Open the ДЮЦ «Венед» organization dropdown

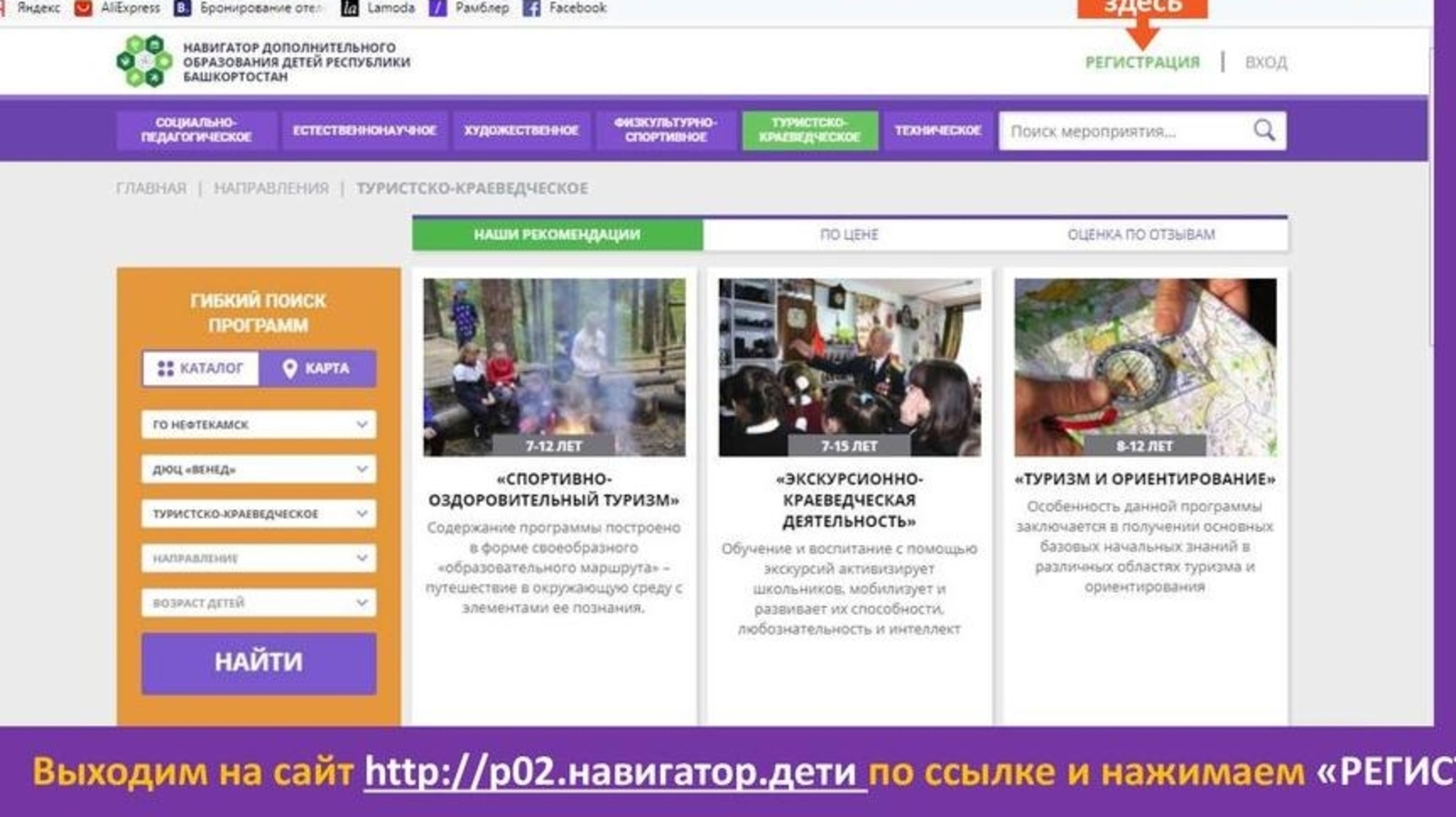tap(258, 469)
